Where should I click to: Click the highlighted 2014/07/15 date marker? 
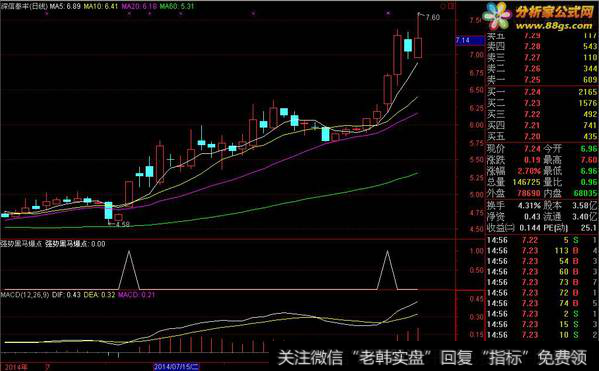pyautogui.click(x=176, y=367)
